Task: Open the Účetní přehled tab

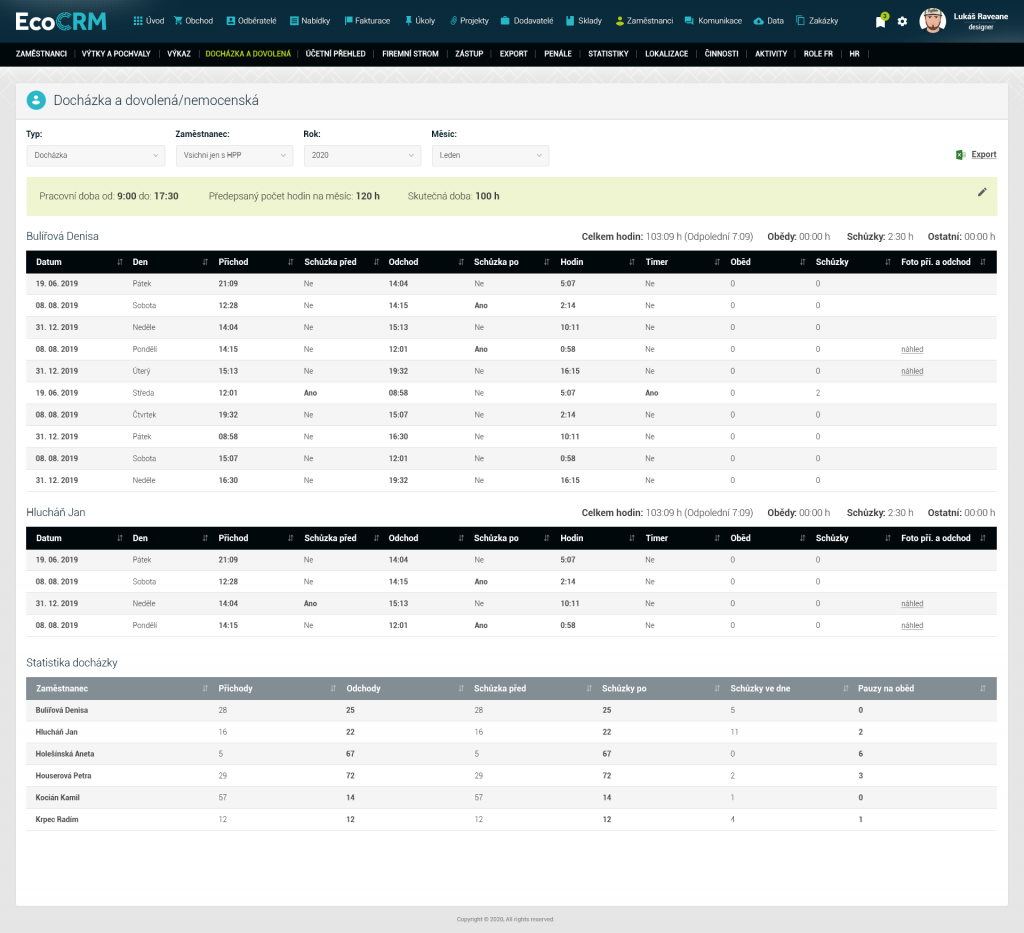Action: tap(336, 54)
